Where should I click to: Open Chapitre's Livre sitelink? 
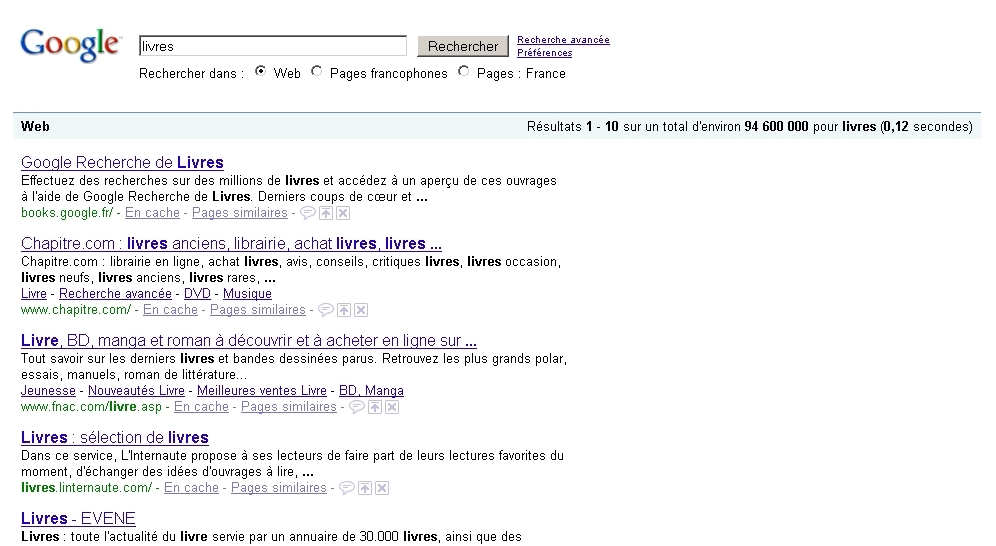point(34,293)
